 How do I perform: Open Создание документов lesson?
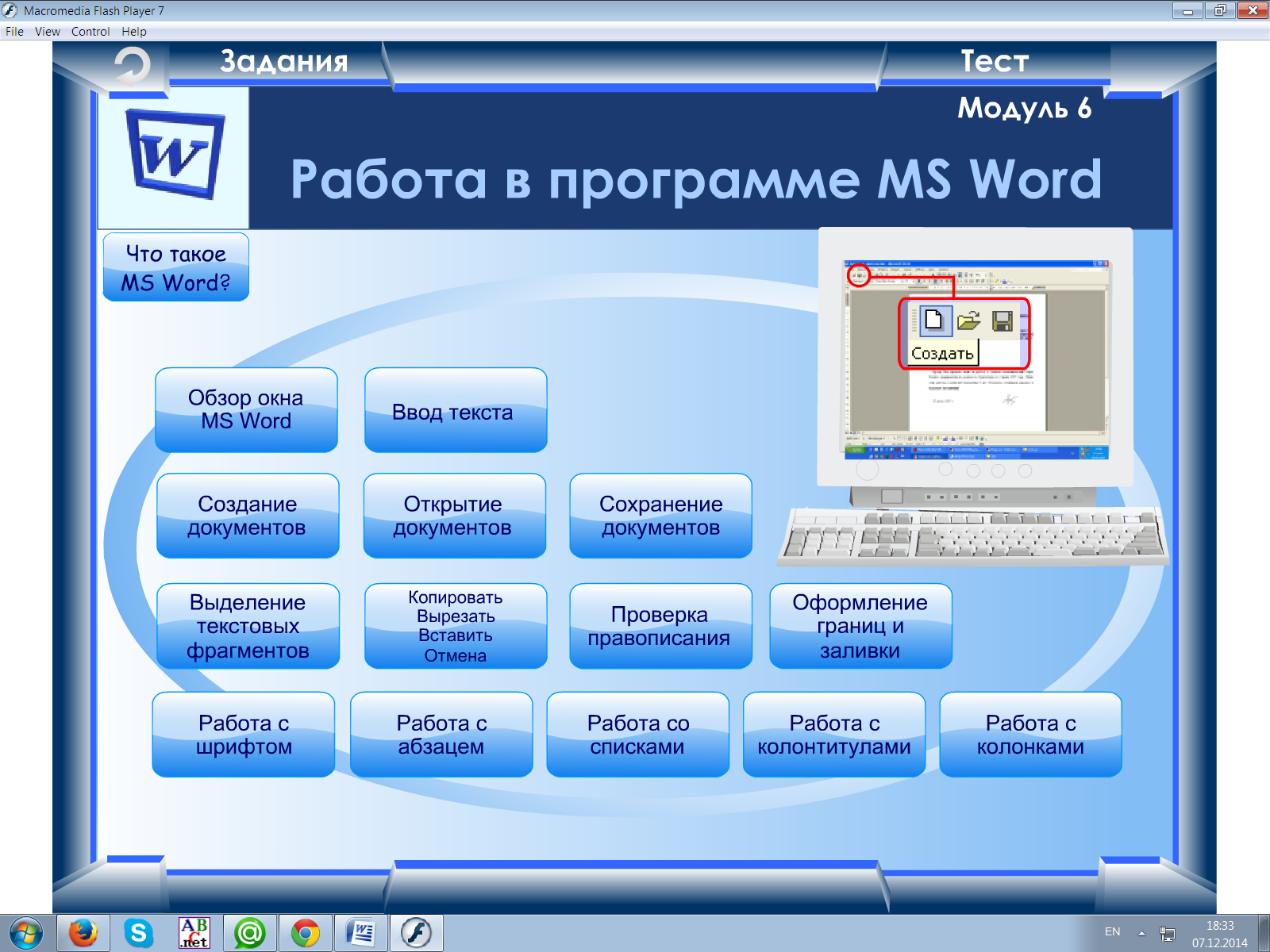click(x=248, y=516)
